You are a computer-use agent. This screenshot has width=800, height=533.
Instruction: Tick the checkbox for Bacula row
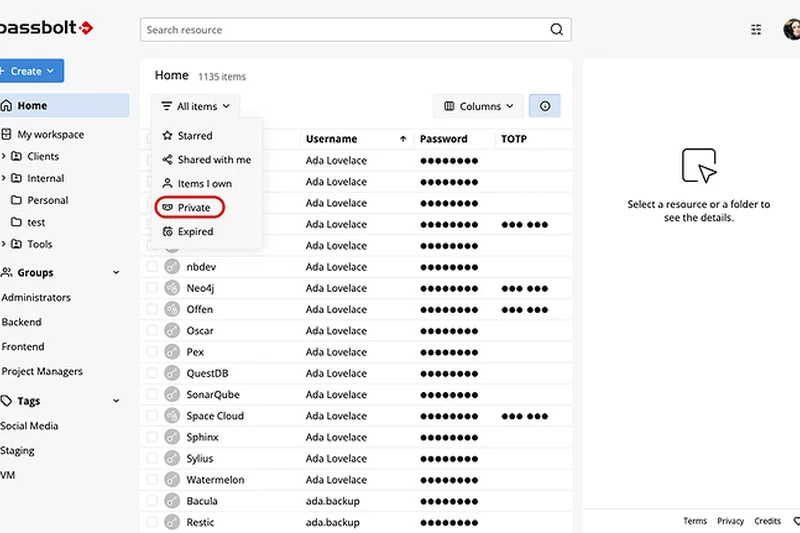point(152,501)
